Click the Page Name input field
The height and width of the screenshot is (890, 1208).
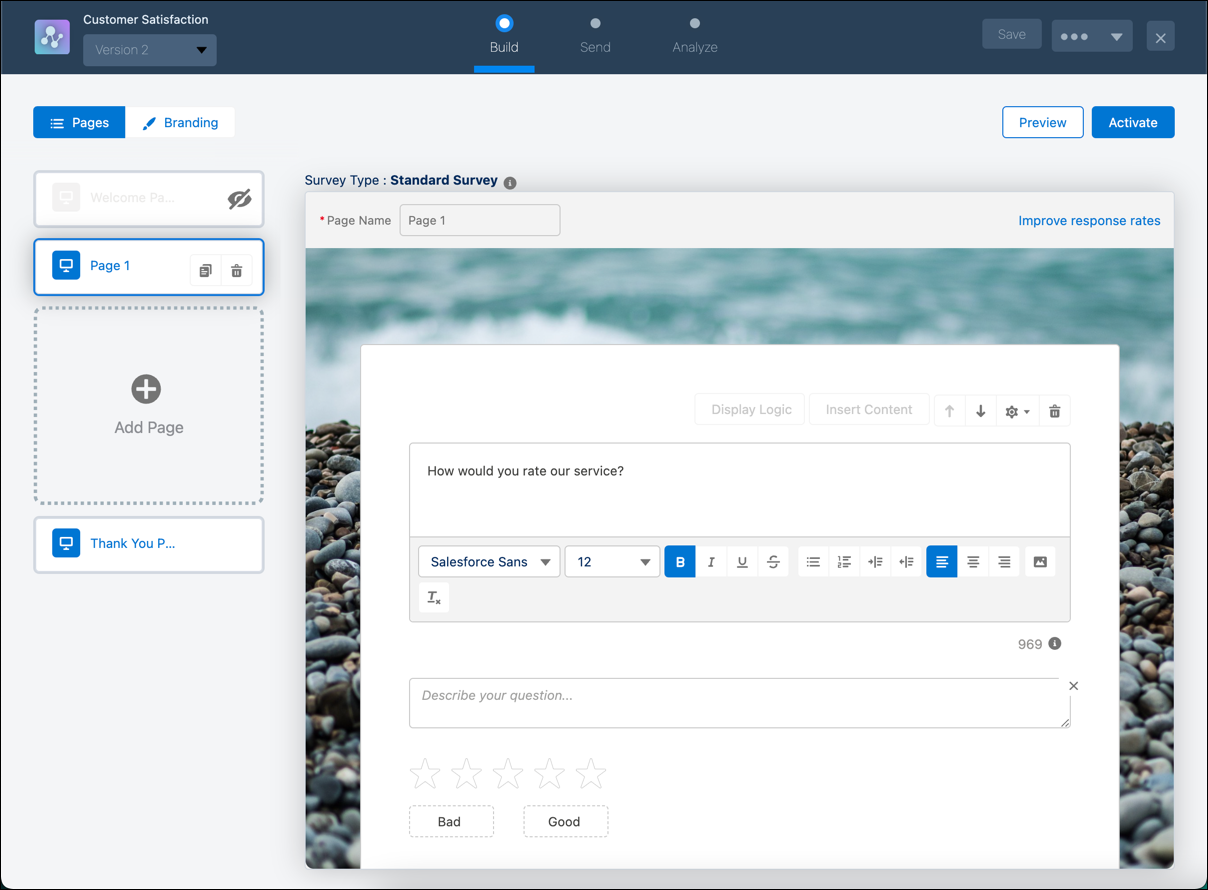(479, 220)
